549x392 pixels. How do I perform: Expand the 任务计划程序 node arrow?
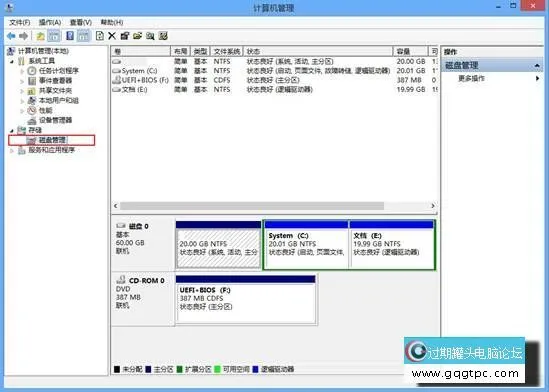pyautogui.click(x=22, y=71)
